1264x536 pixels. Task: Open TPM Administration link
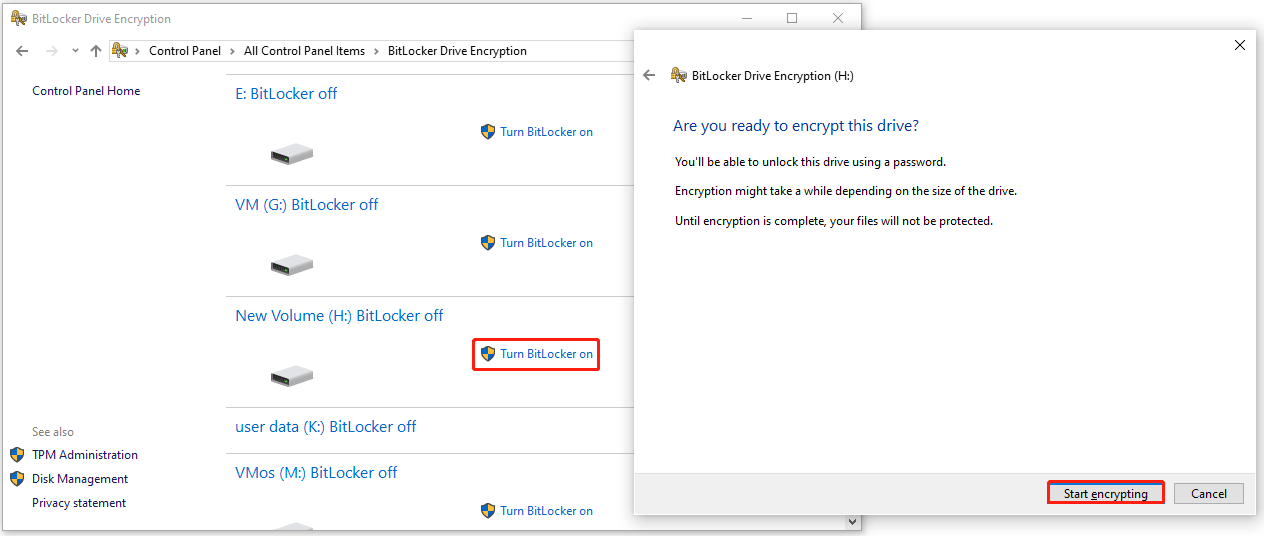pos(85,455)
